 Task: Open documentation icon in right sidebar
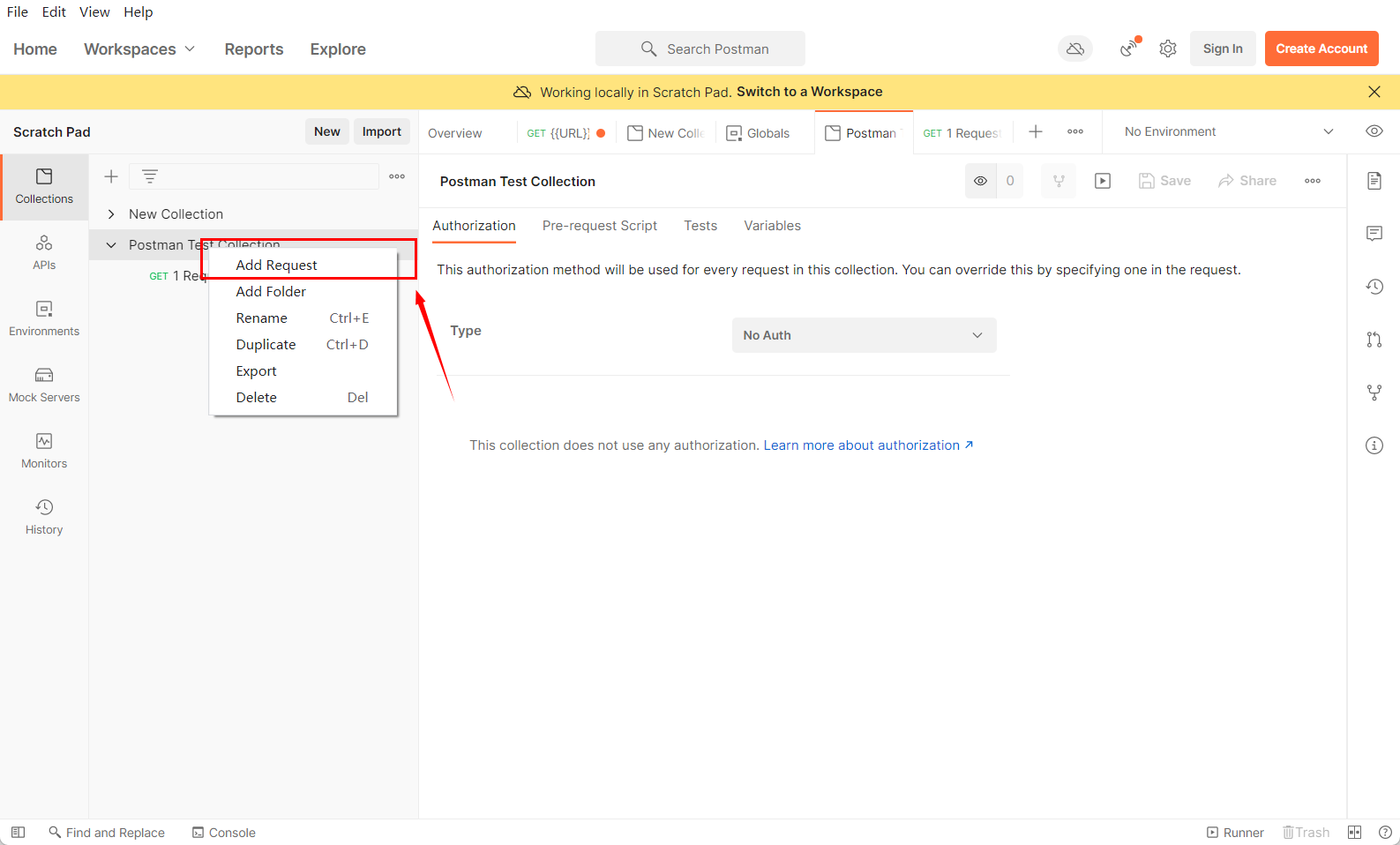[x=1374, y=181]
